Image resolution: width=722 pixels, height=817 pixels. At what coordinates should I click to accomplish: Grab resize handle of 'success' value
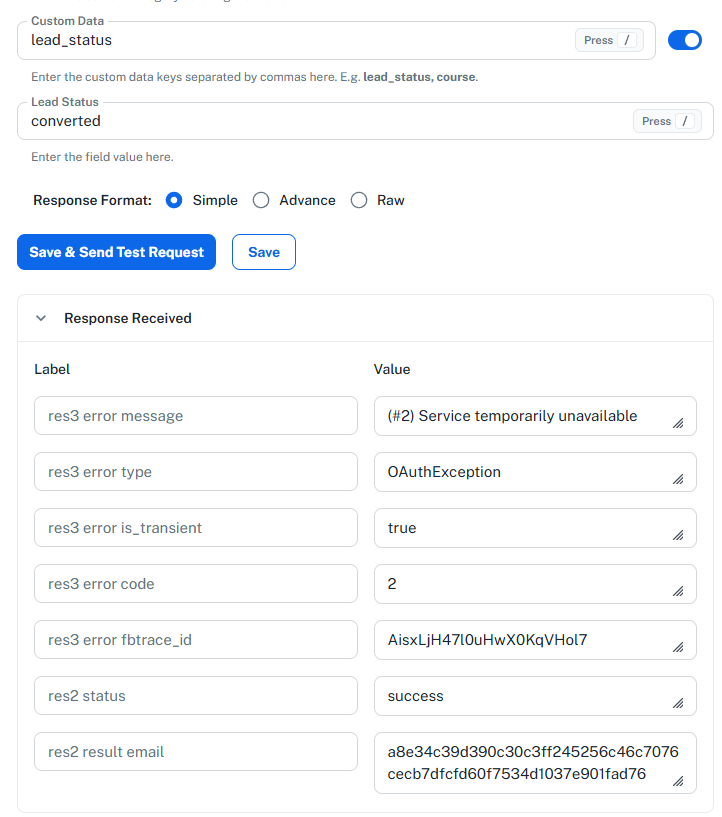pyautogui.click(x=678, y=703)
